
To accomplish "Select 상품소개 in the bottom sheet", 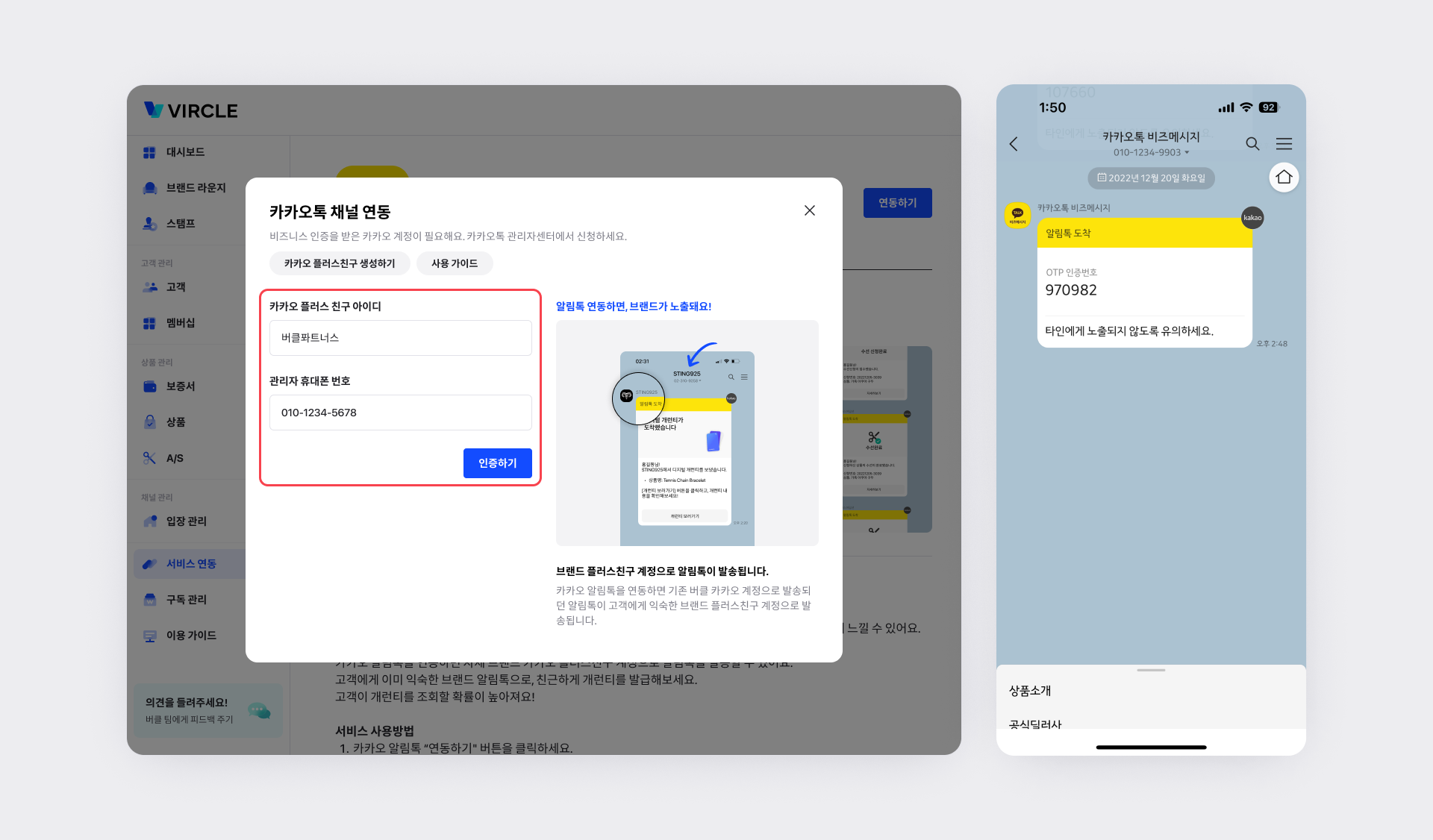I will click(1030, 691).
